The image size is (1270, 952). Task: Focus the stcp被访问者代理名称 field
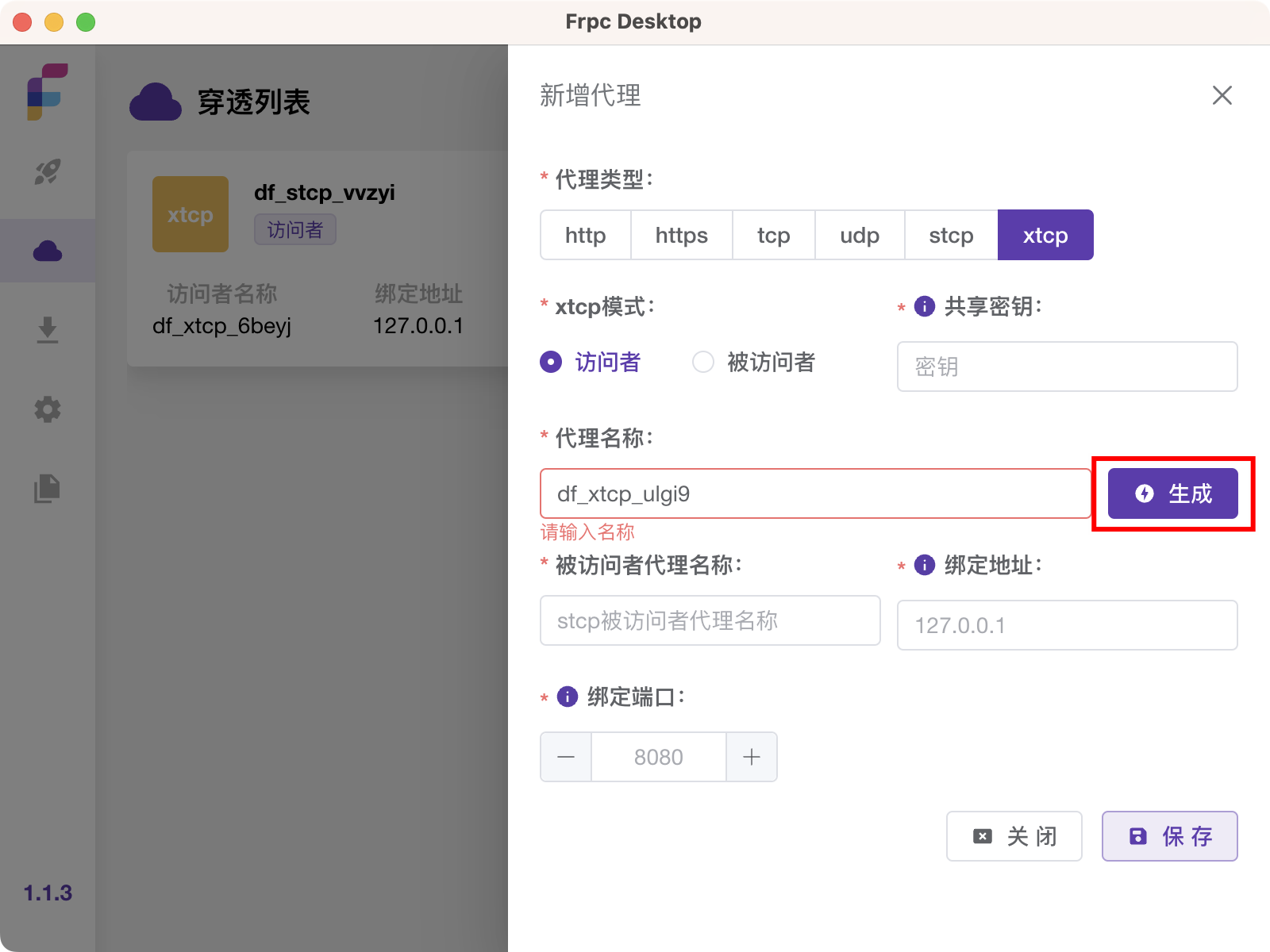coord(710,620)
